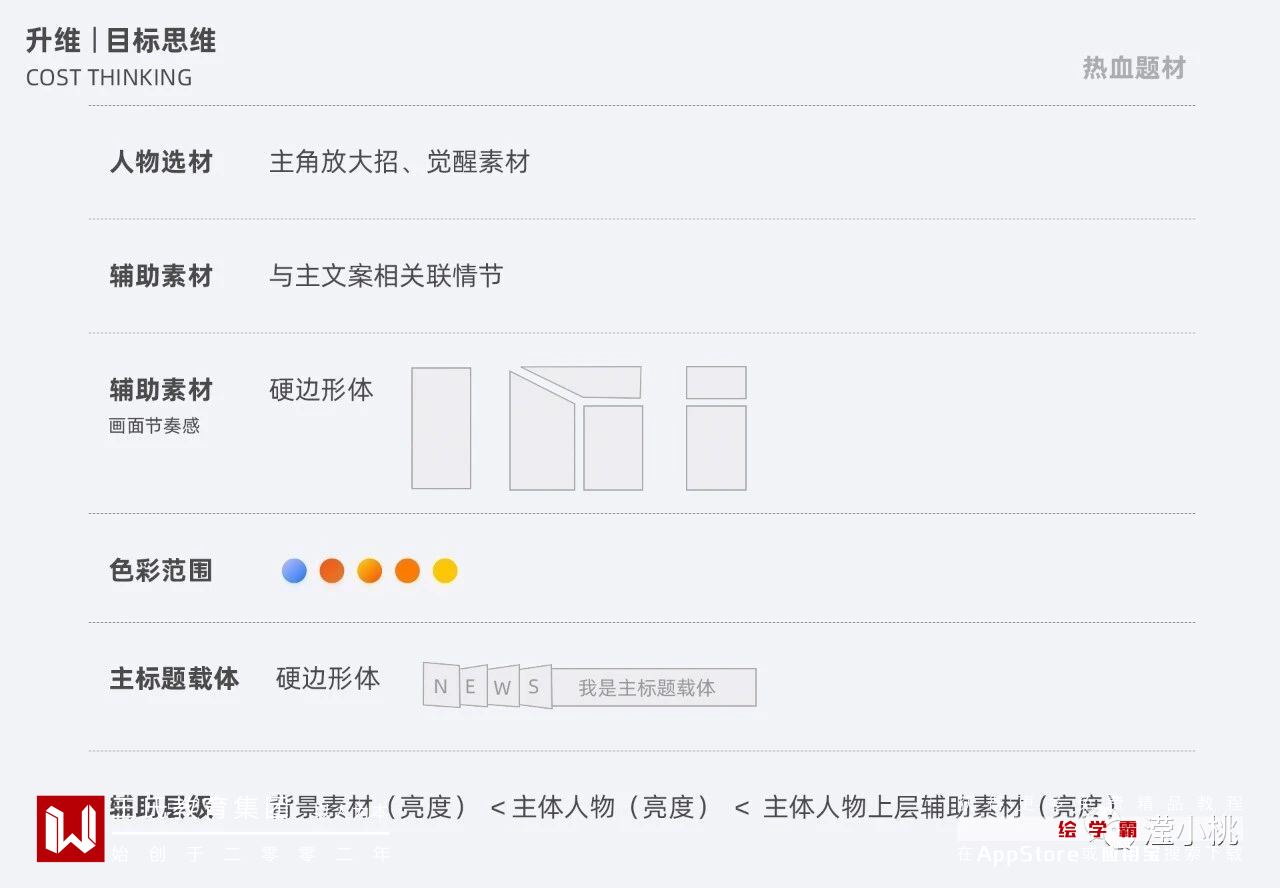1280x888 pixels.
Task: Click the 画面节奏感 caption text
Action: [155, 426]
